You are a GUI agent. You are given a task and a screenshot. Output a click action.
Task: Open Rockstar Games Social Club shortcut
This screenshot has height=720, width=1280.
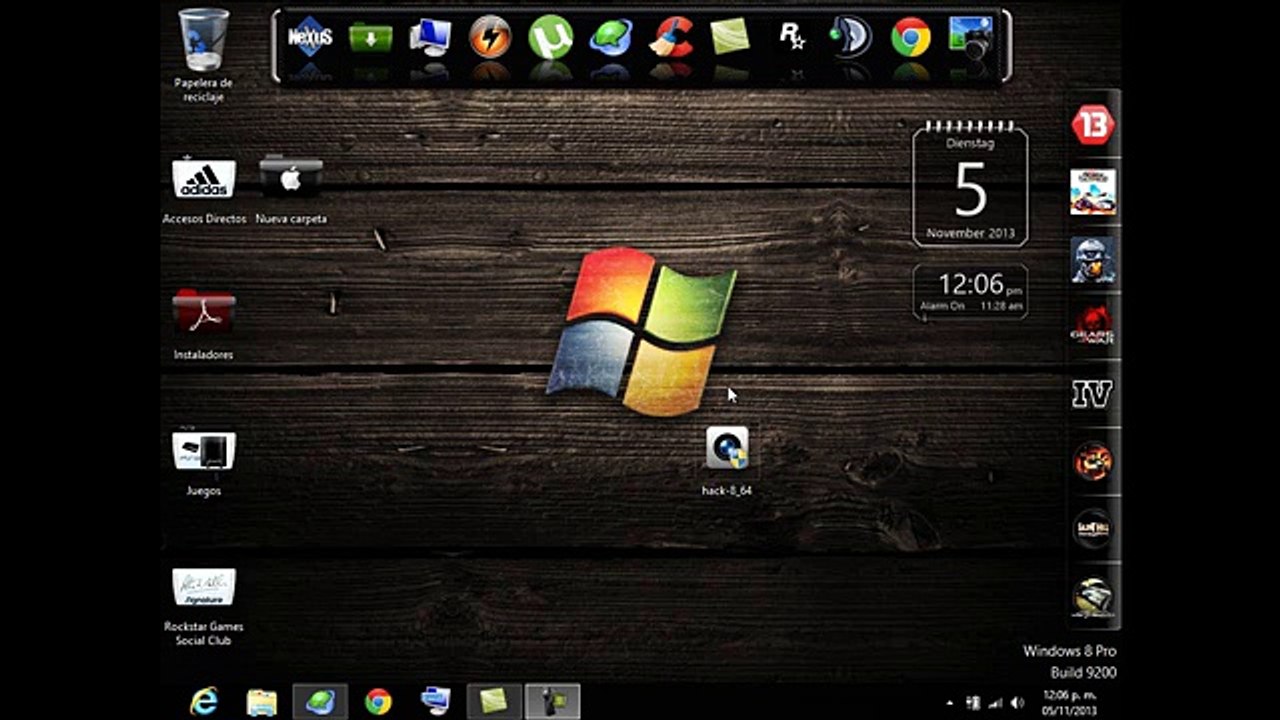click(204, 605)
